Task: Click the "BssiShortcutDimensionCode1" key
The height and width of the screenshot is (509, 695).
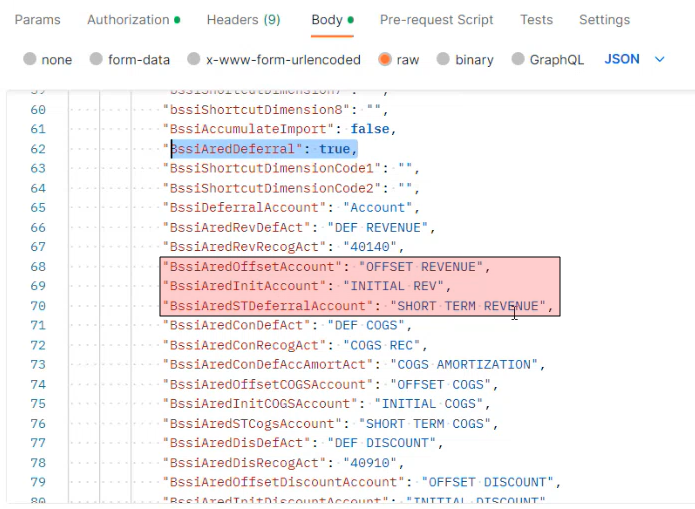Action: click(272, 168)
